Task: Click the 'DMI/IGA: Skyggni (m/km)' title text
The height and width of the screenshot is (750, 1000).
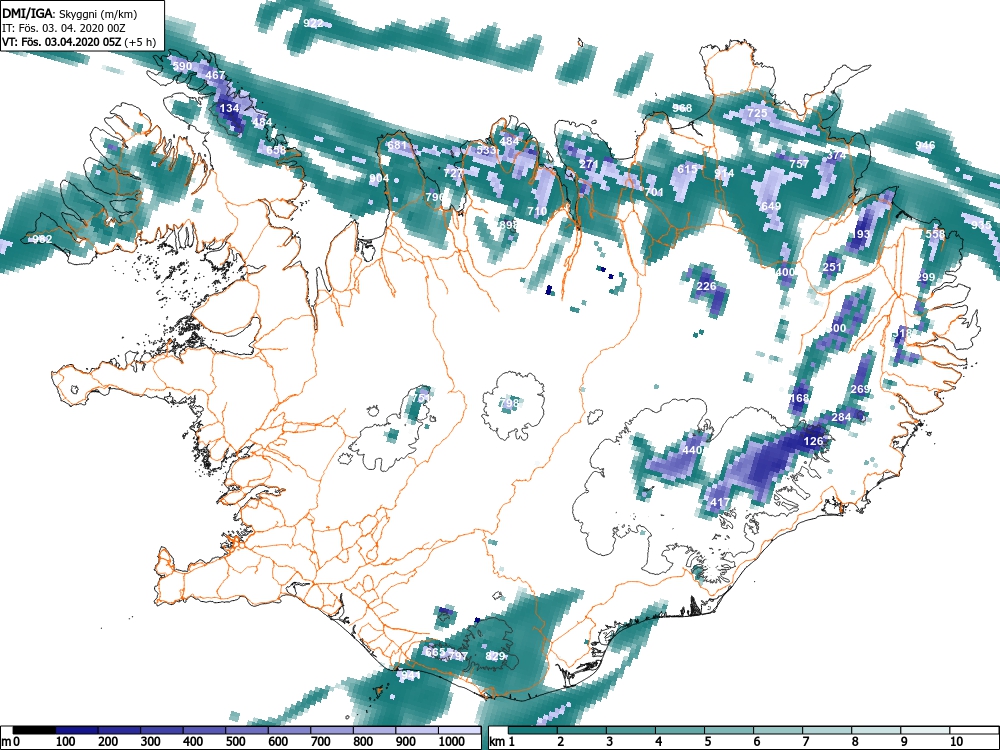Action: [70, 14]
